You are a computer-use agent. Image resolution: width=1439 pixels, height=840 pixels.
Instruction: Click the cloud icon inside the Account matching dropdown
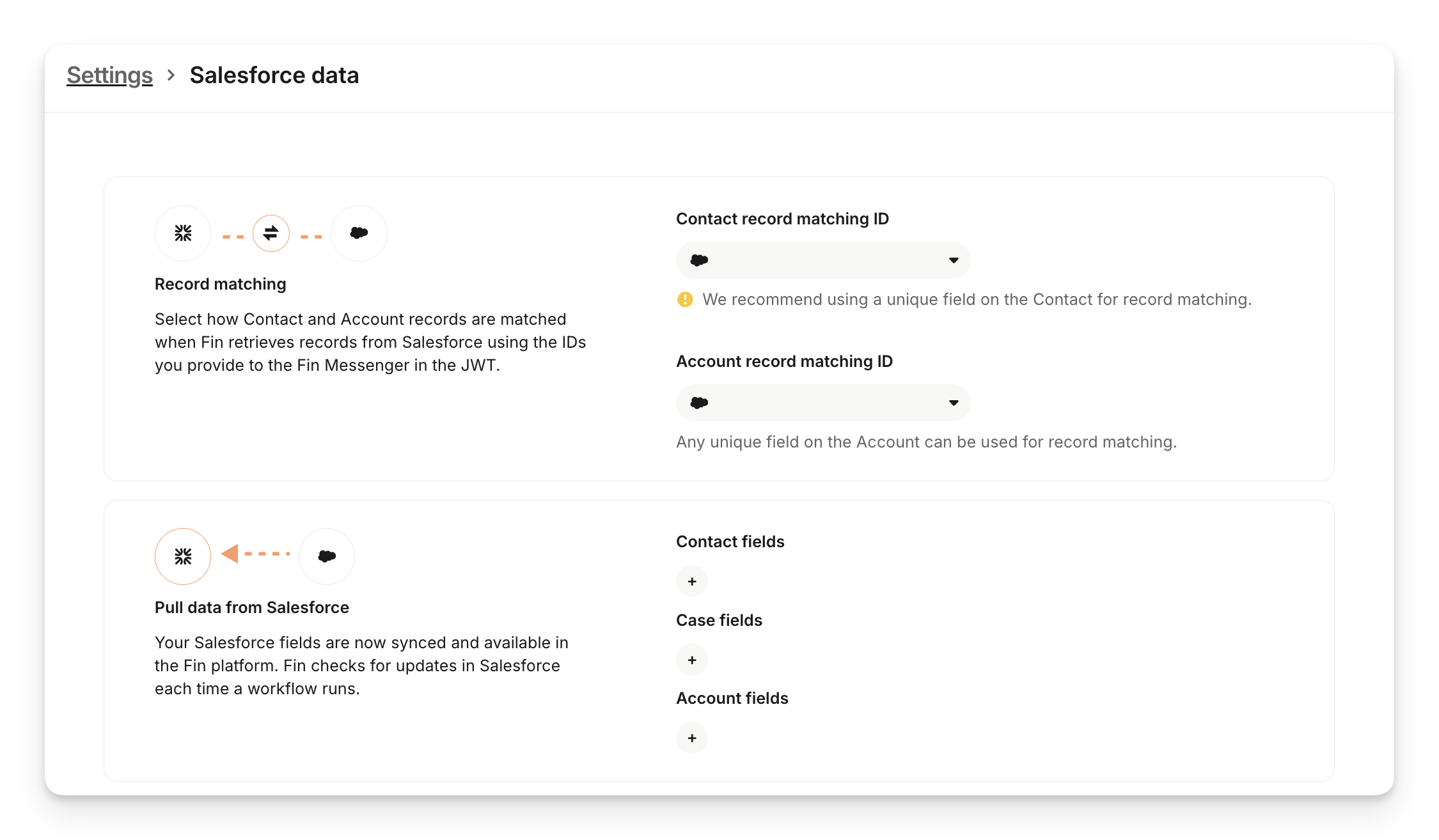click(699, 403)
